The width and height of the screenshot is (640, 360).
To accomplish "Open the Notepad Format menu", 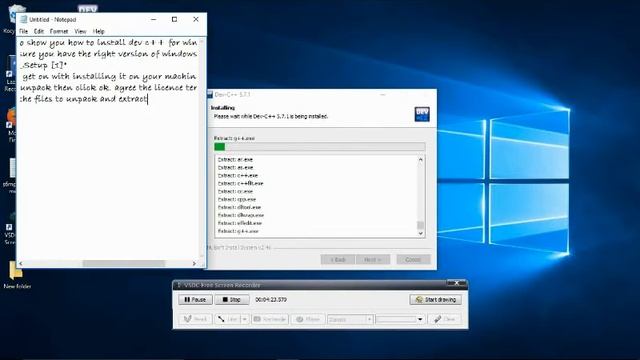I will point(59,31).
